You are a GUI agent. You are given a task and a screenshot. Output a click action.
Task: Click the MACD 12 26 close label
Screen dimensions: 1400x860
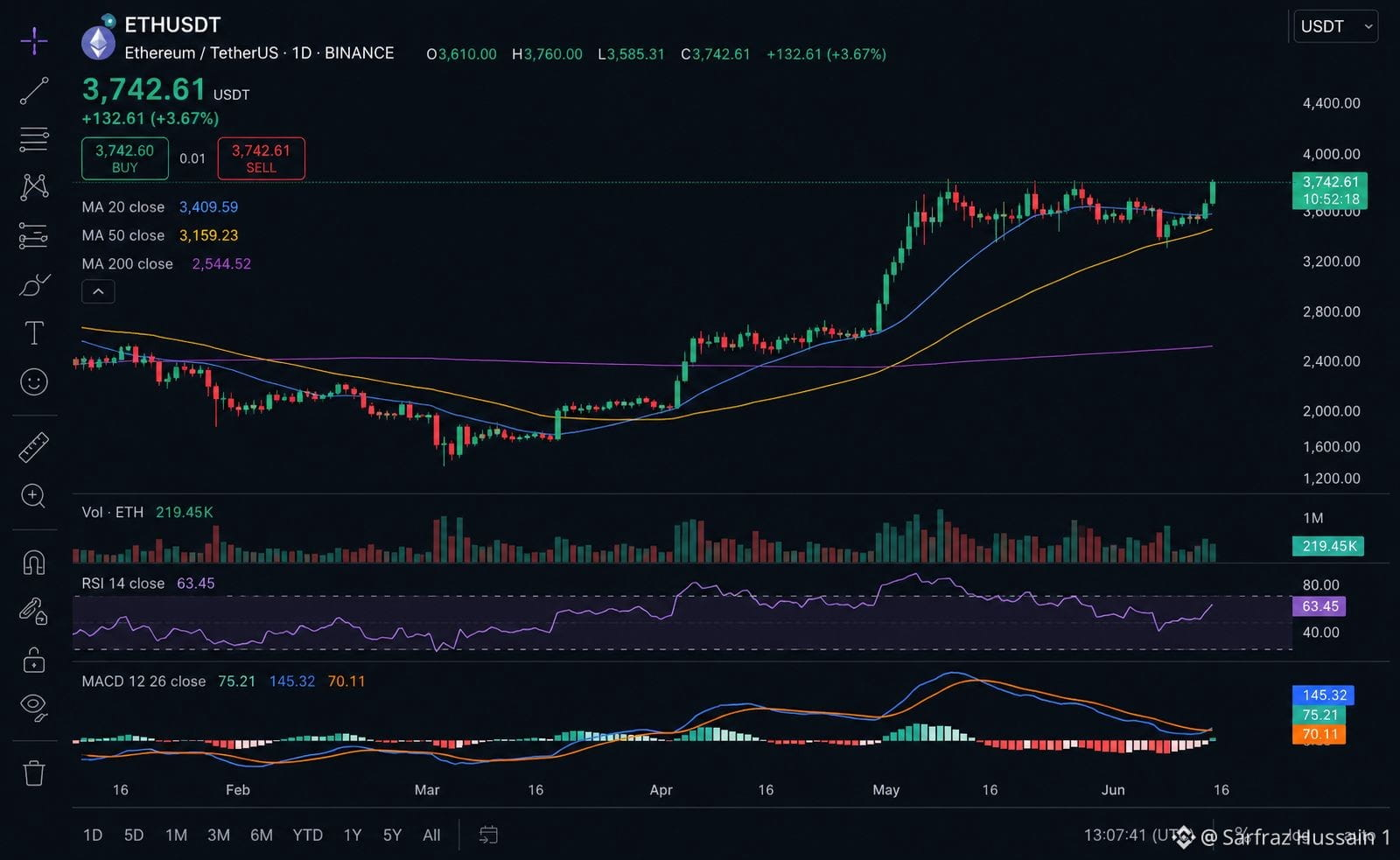144,682
